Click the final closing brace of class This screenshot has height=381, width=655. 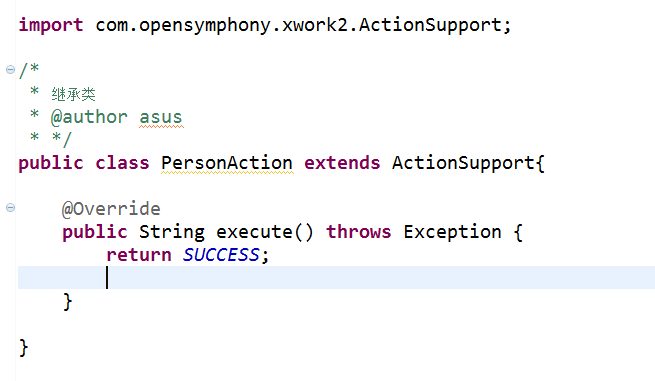[x=23, y=348]
